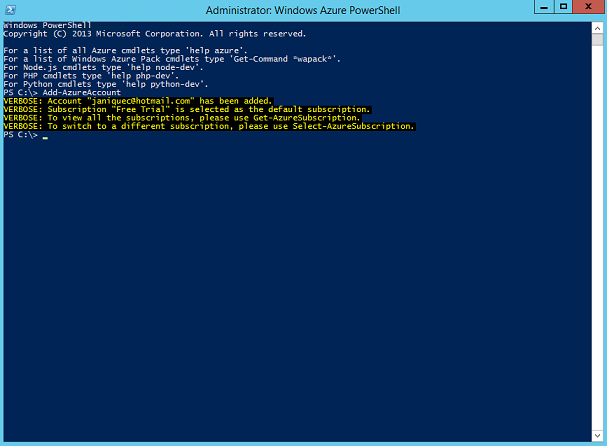Click the window title text
Viewport: 607px width, 446px height.
tap(303, 10)
